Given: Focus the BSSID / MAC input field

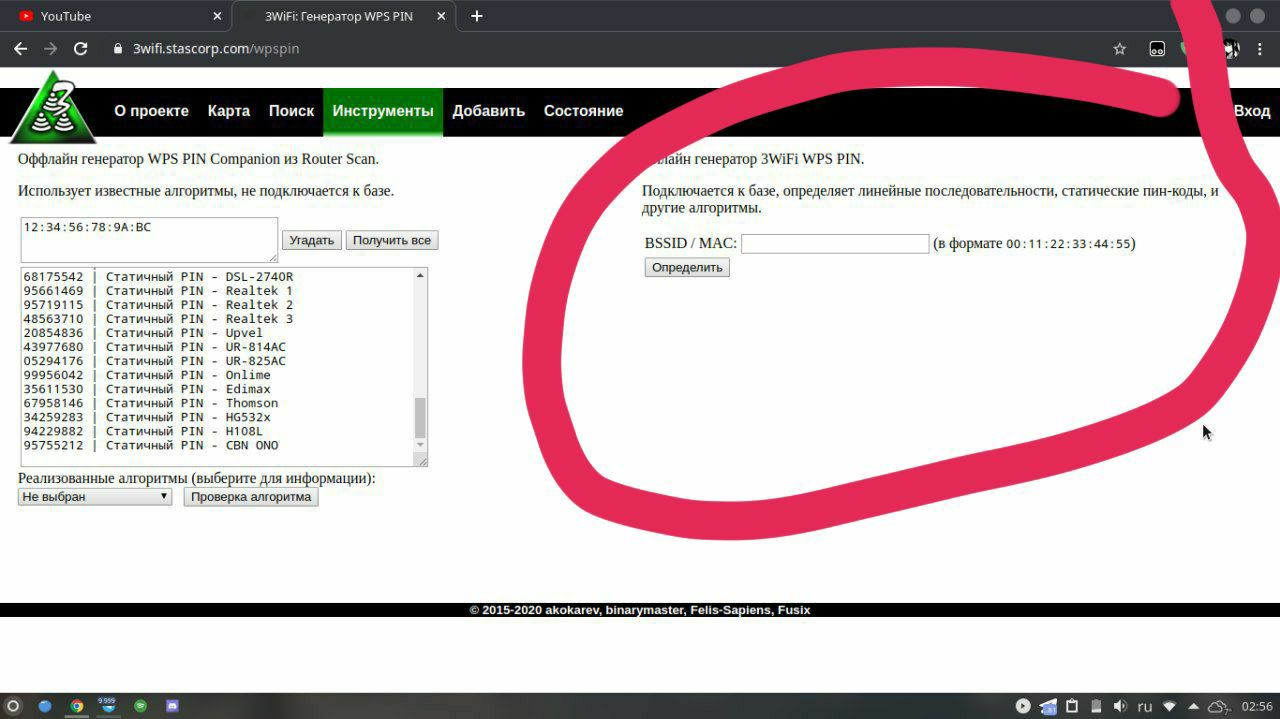Looking at the screenshot, I should point(835,243).
